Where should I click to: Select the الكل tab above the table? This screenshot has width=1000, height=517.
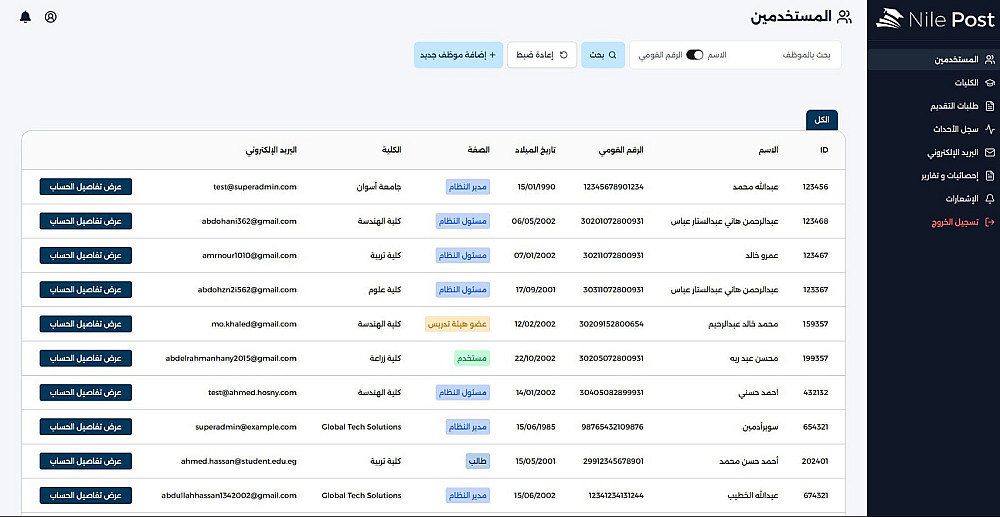[x=821, y=120]
